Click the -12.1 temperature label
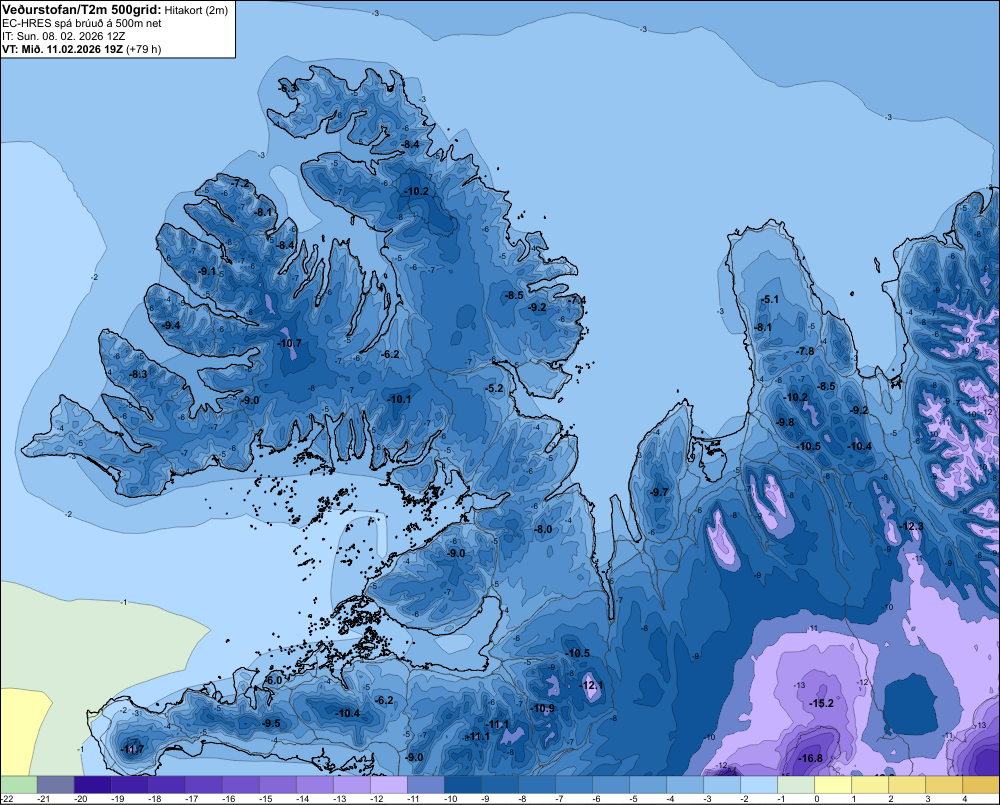The image size is (1000, 805). (591, 686)
